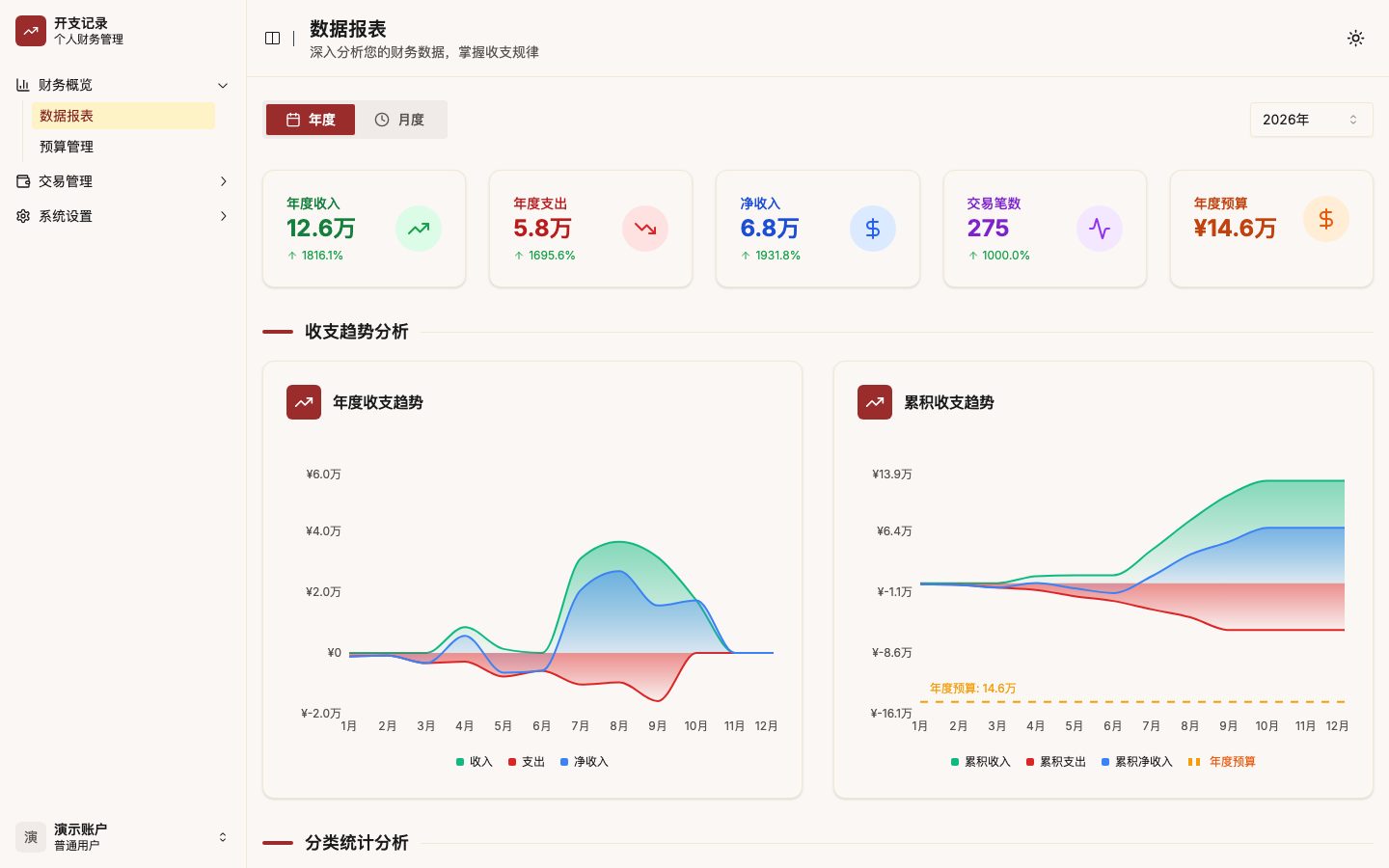The width and height of the screenshot is (1389, 868).
Task: Click the 年度支出 red trend-down icon
Action: (x=645, y=229)
